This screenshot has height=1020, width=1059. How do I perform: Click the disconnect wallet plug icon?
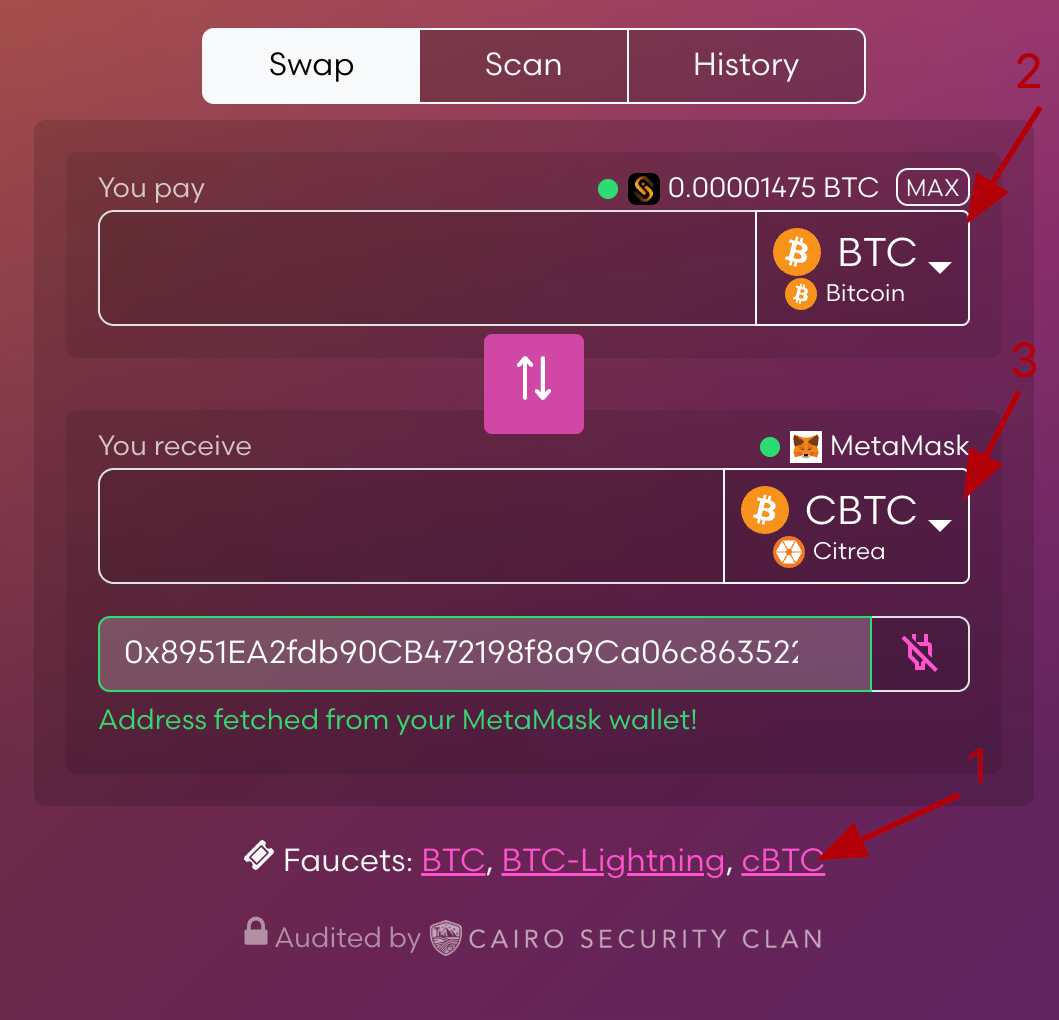920,654
